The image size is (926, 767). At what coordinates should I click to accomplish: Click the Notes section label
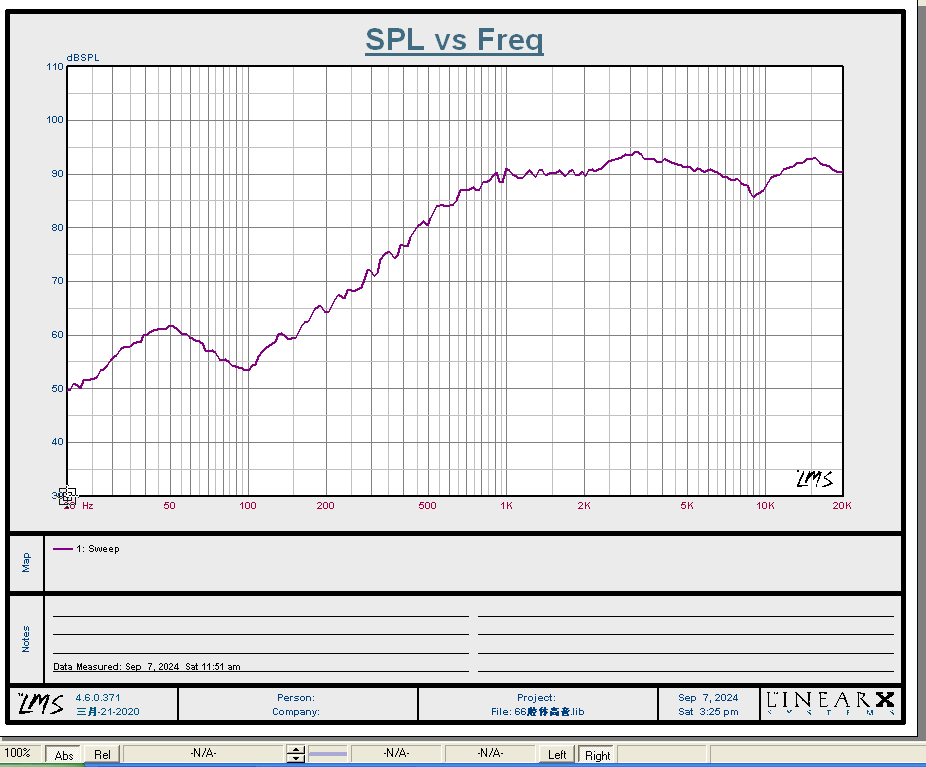(26, 639)
